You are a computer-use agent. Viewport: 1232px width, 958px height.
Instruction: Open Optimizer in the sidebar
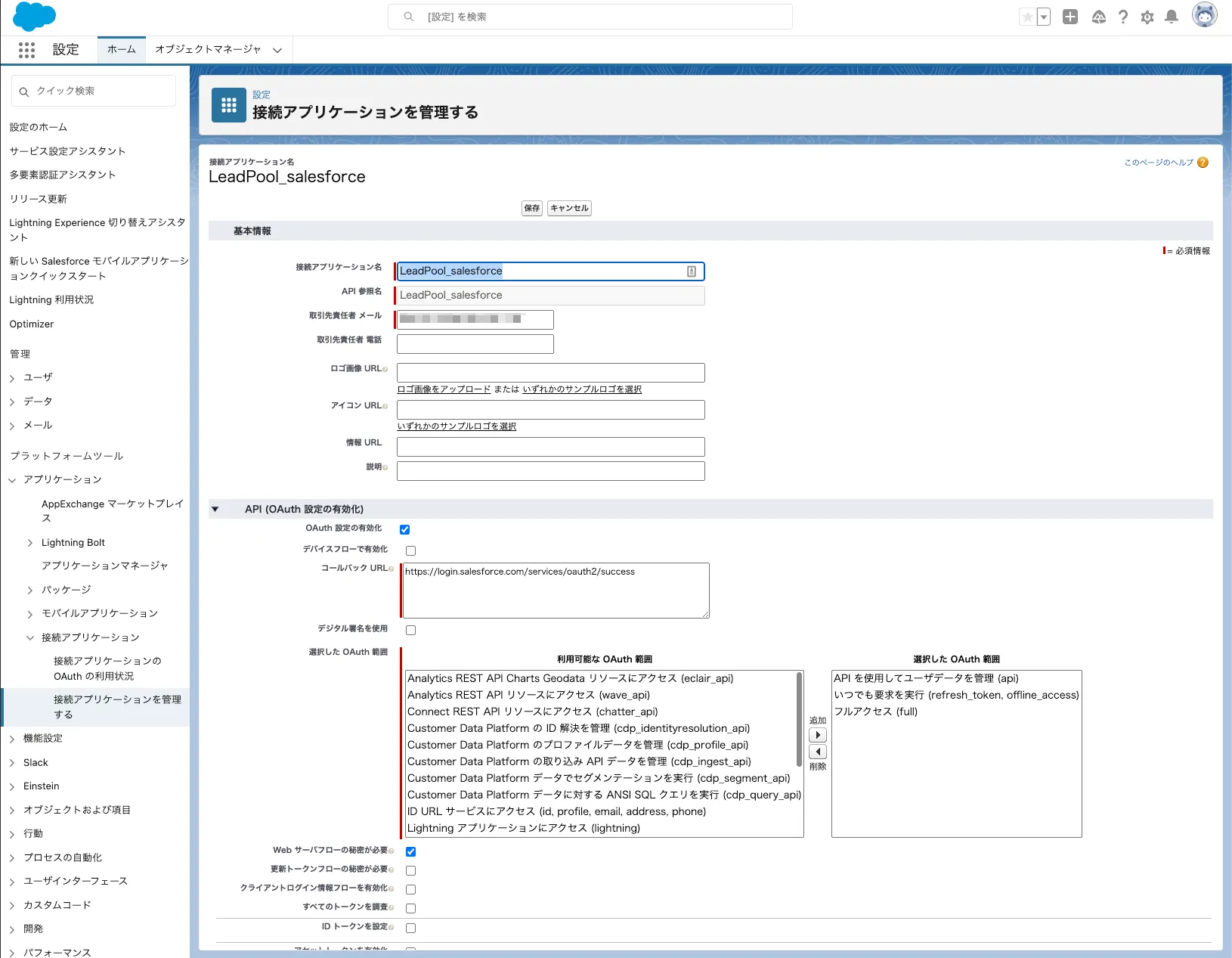32,324
